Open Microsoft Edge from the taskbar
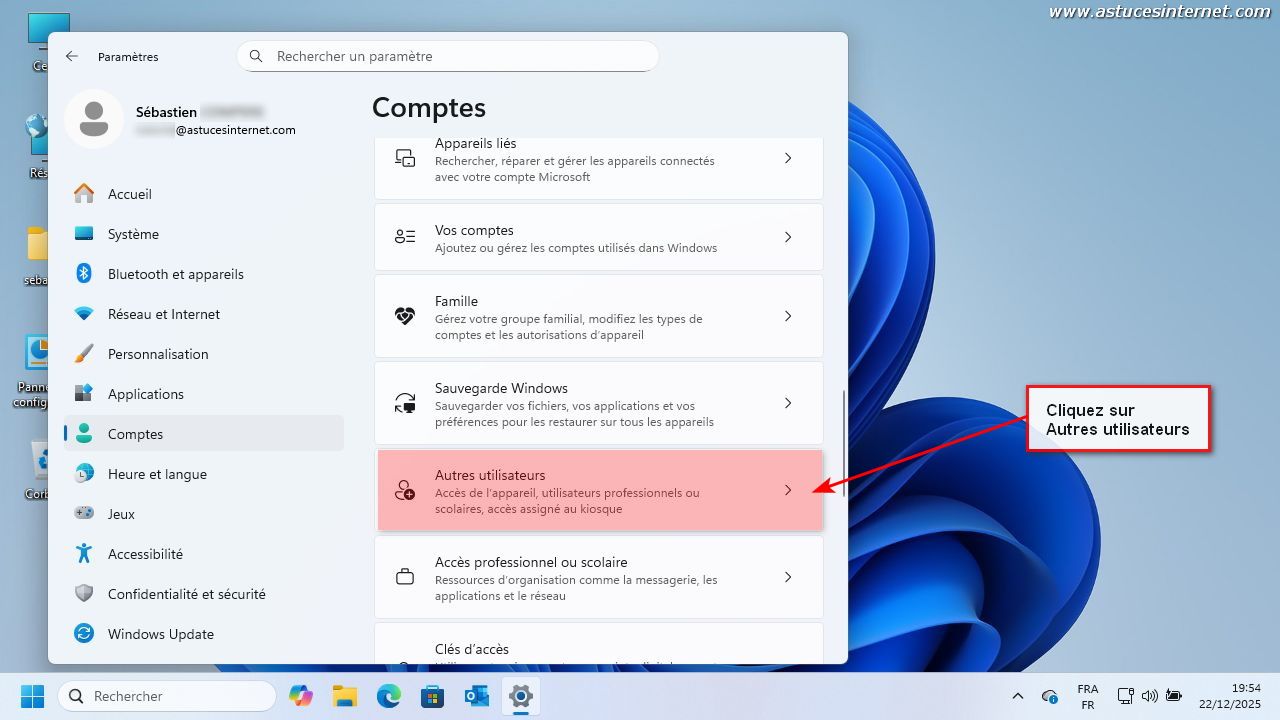This screenshot has height=720, width=1280. (x=388, y=696)
